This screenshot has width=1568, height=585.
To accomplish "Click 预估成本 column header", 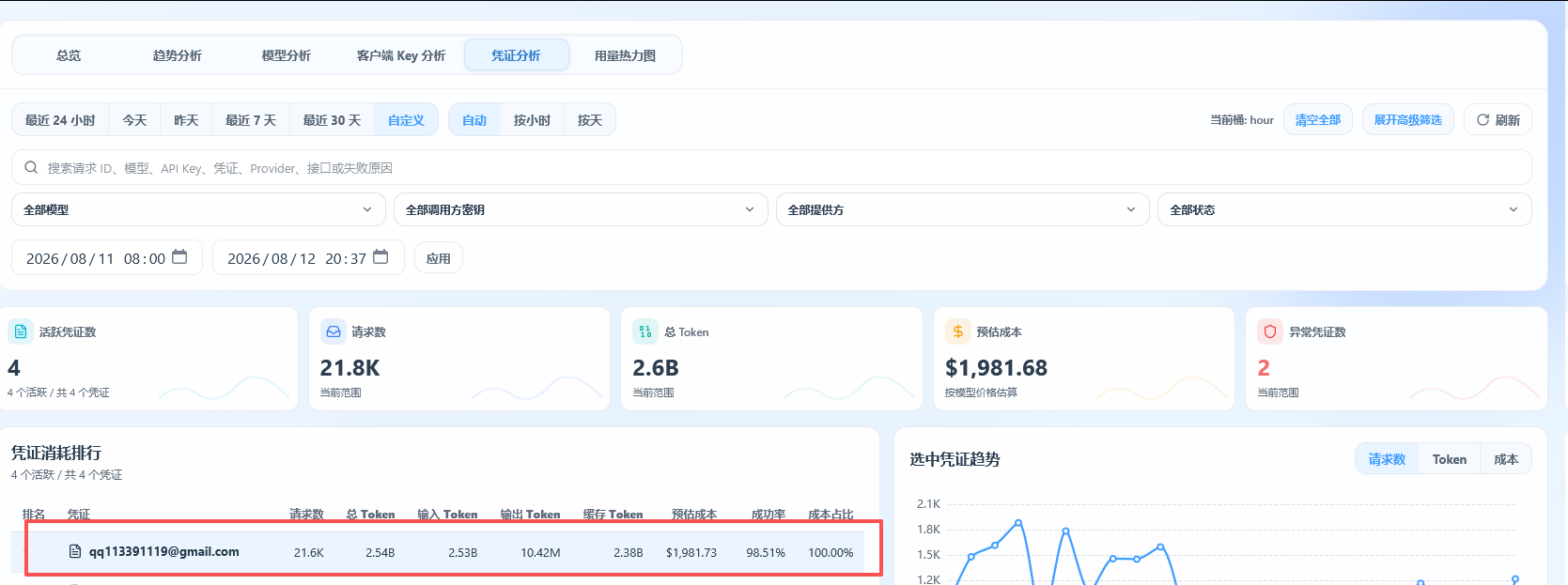I will point(694,514).
